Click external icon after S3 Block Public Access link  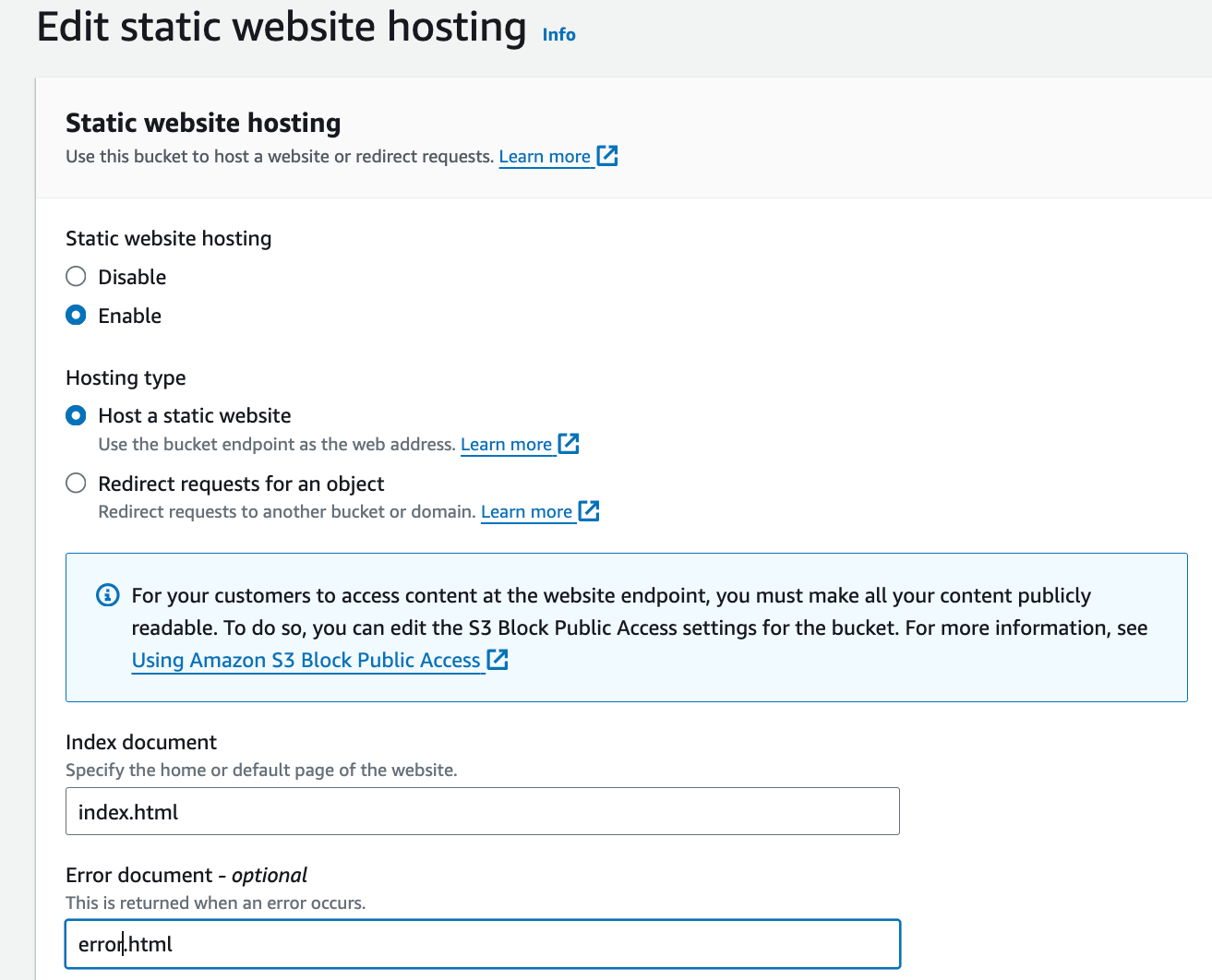tap(498, 660)
